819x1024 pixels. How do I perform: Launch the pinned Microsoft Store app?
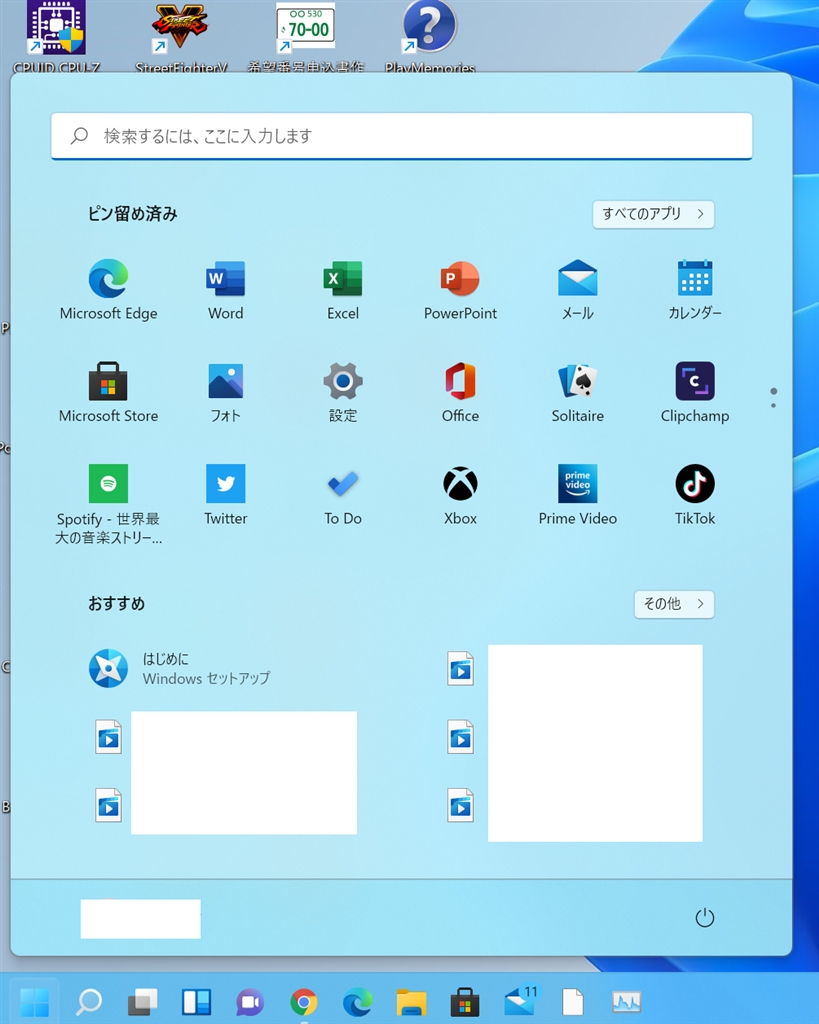[108, 392]
